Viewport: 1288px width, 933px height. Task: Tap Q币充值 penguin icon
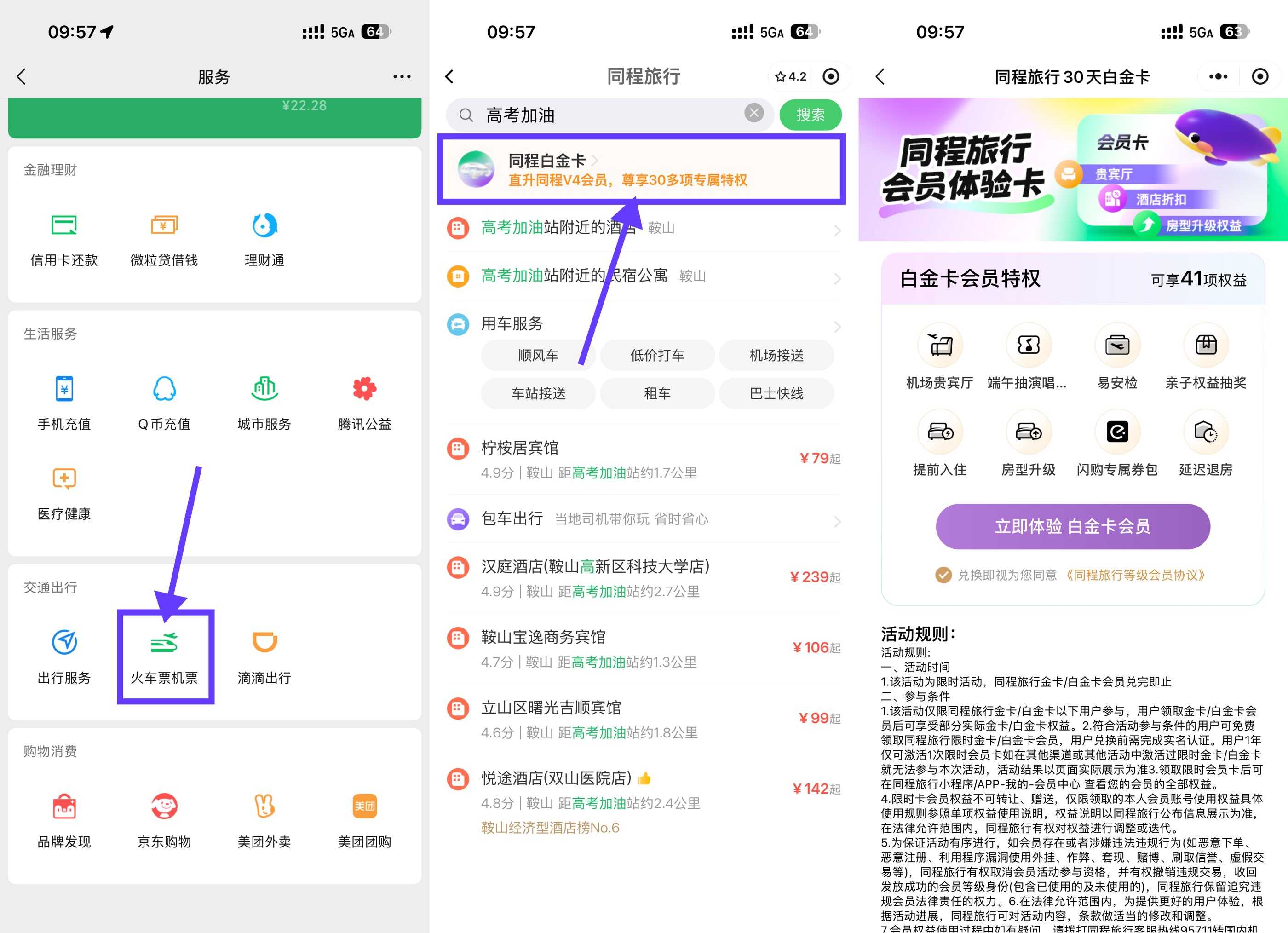(164, 389)
